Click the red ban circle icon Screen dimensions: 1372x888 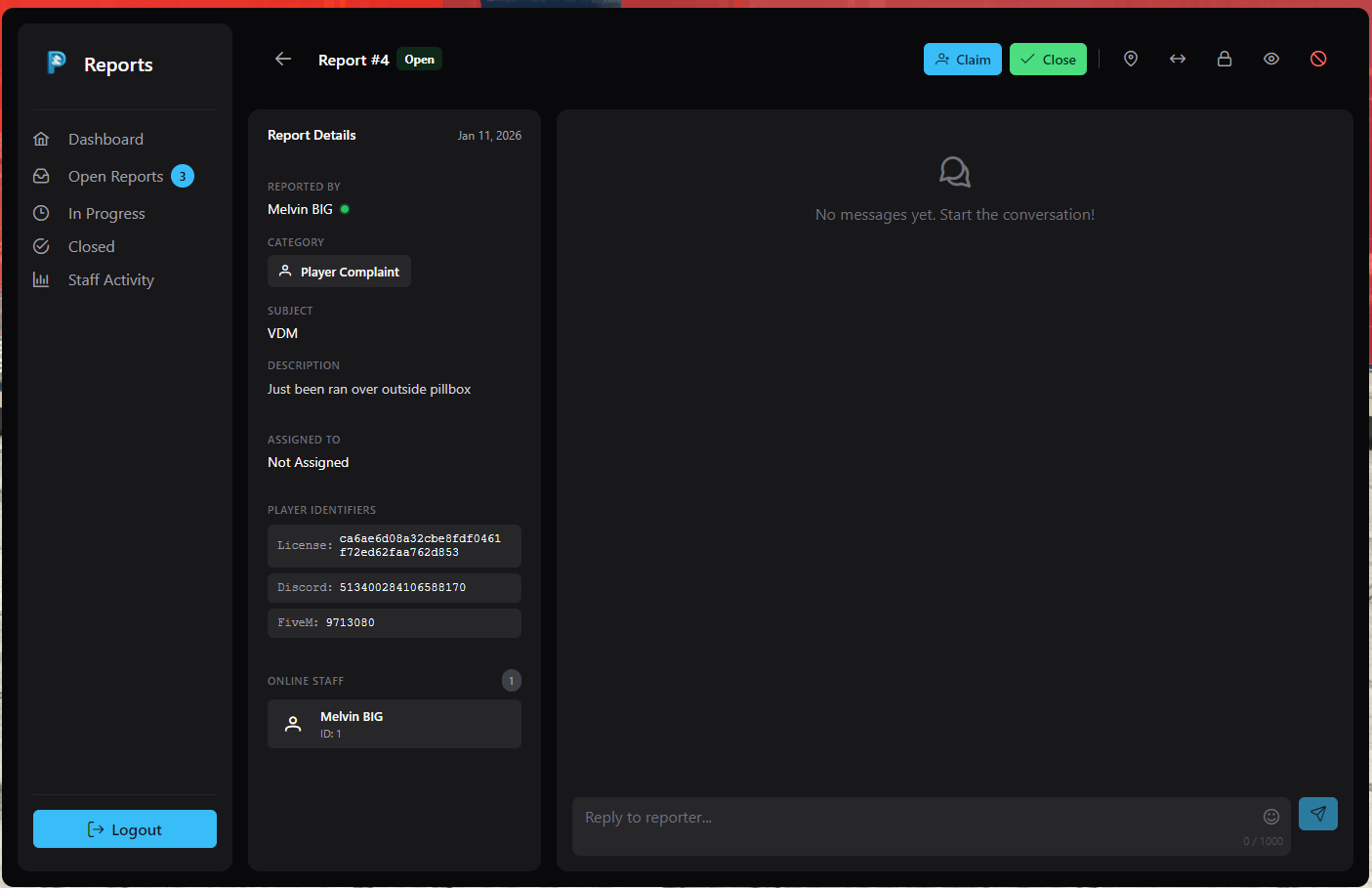(x=1318, y=59)
